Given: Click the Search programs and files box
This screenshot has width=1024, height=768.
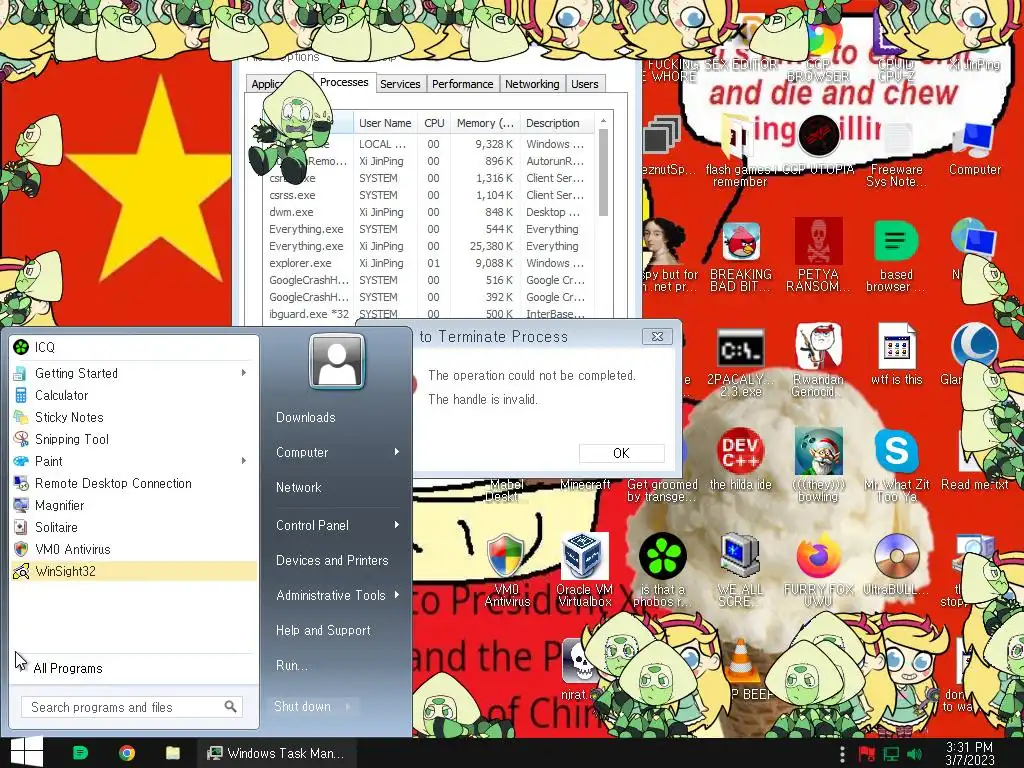Looking at the screenshot, I should [x=133, y=707].
